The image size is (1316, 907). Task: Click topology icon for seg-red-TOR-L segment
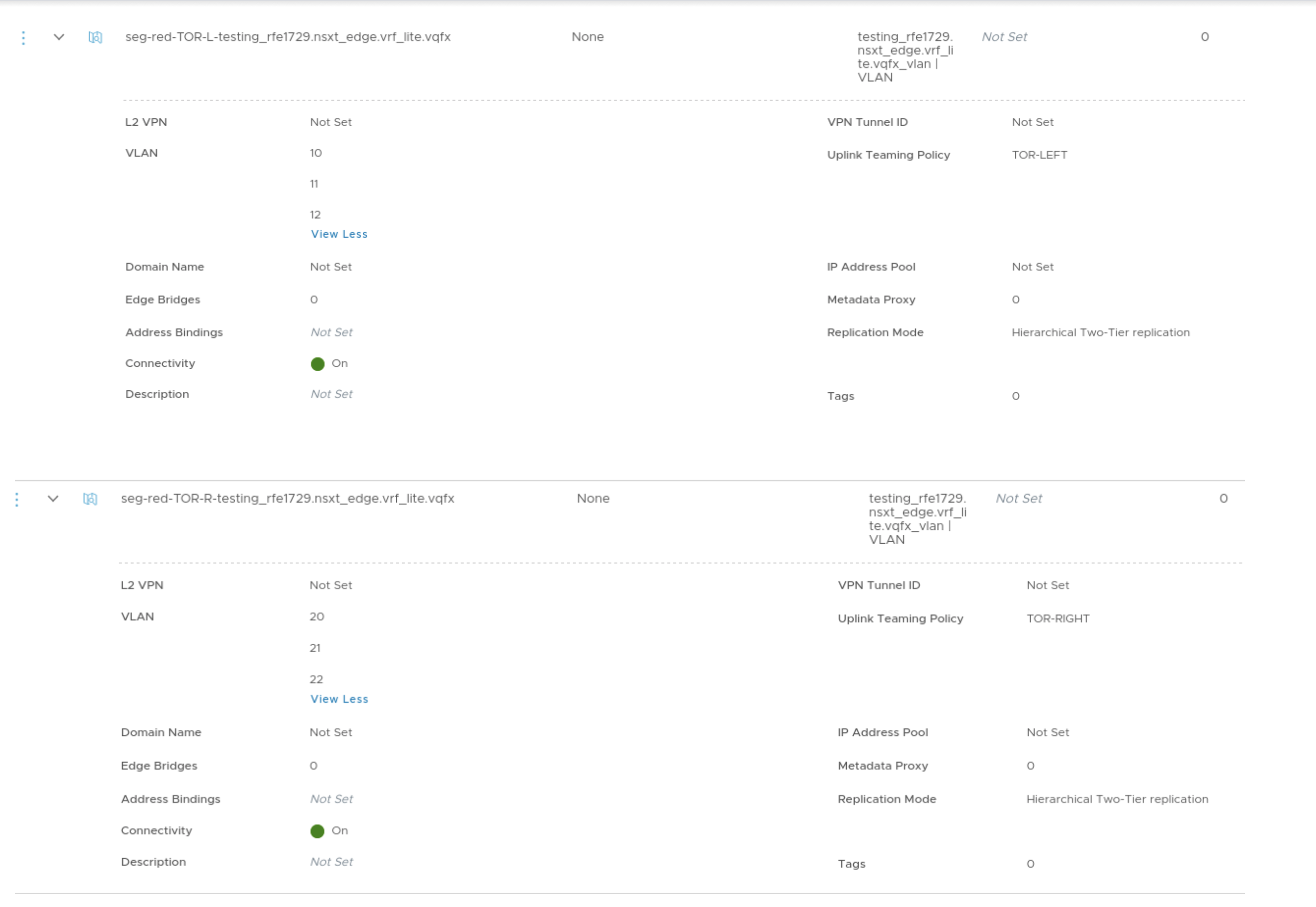point(96,37)
